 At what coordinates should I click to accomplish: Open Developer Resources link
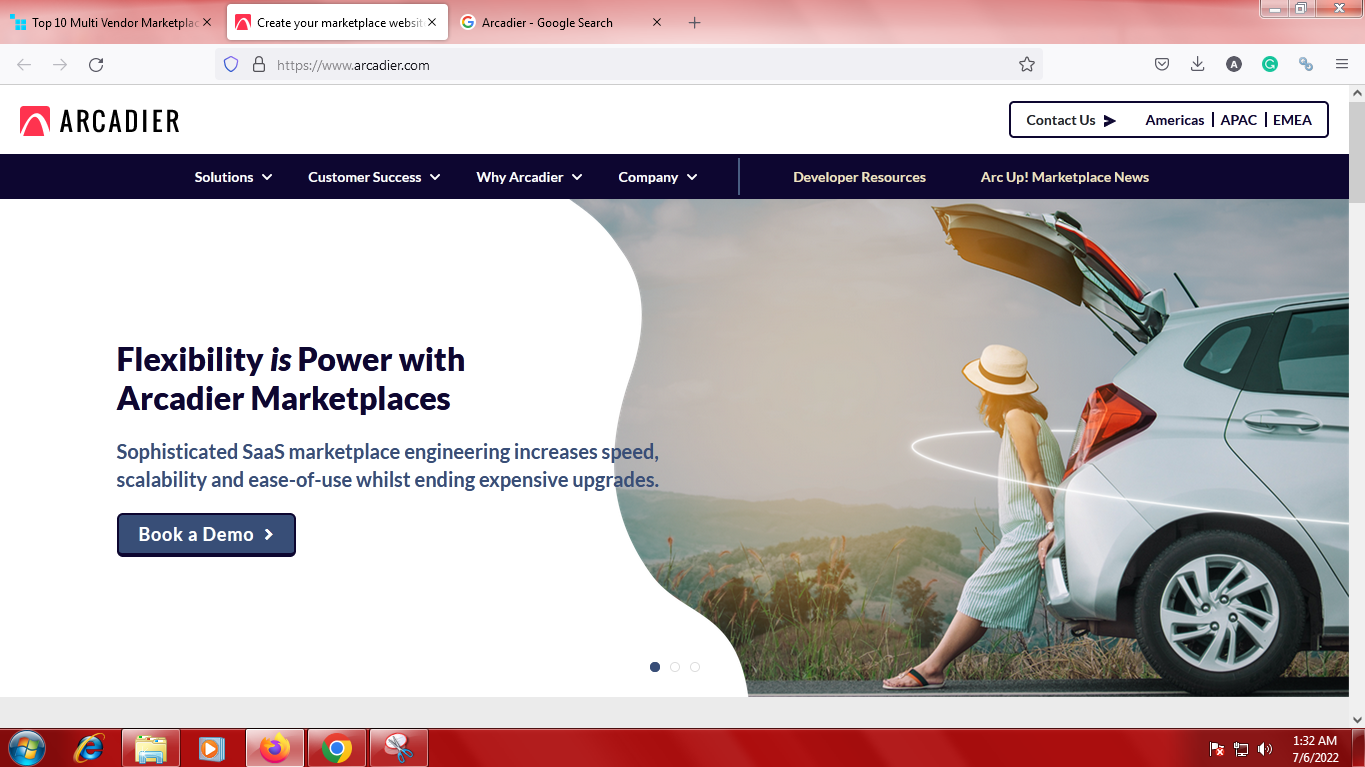tap(859, 177)
